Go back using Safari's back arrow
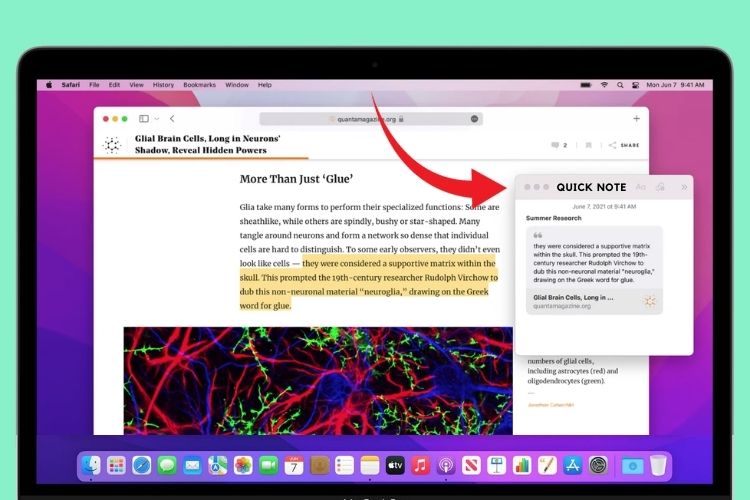 (x=171, y=119)
